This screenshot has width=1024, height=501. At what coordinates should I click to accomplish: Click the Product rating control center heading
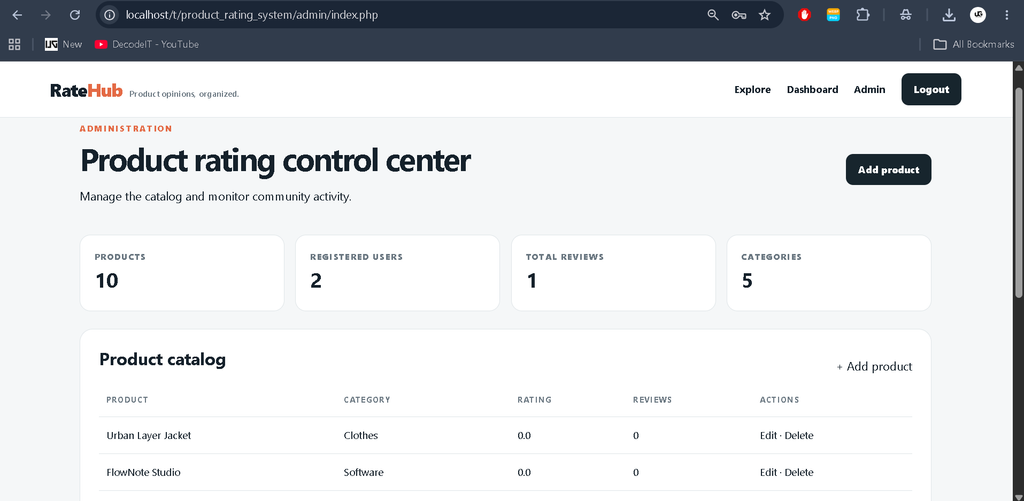click(x=275, y=161)
